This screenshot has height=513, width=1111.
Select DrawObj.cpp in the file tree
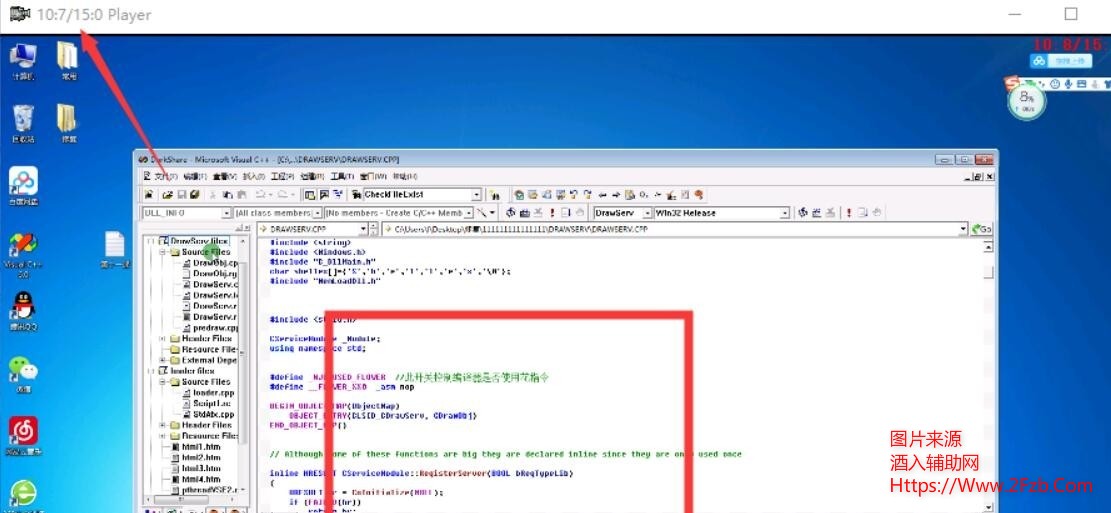pos(215,263)
